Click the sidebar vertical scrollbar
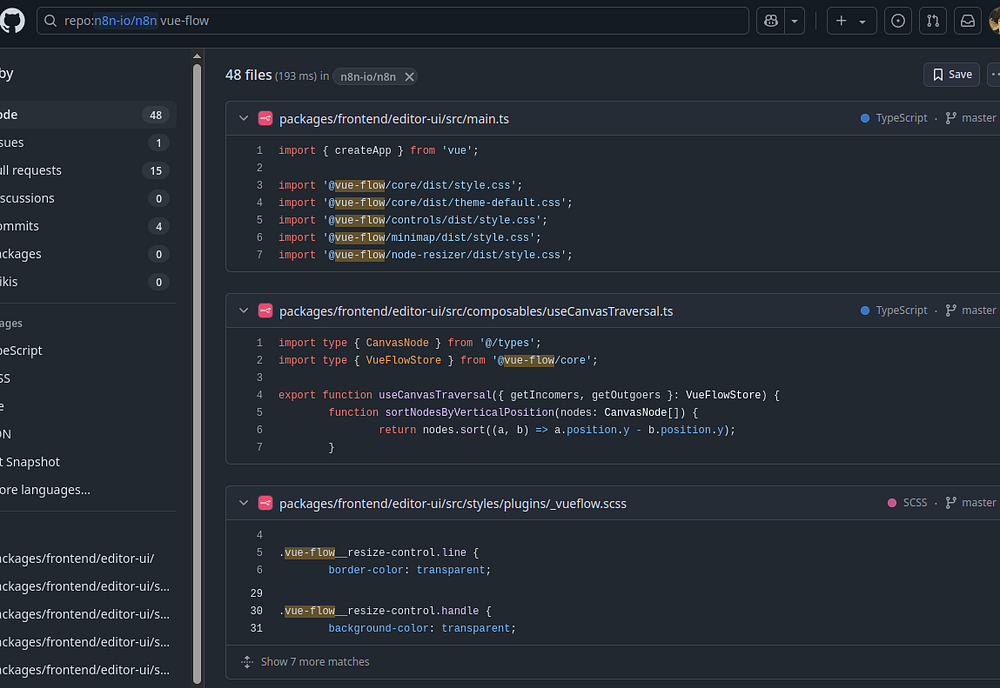Screen dimensions: 1000x688 coord(197,360)
